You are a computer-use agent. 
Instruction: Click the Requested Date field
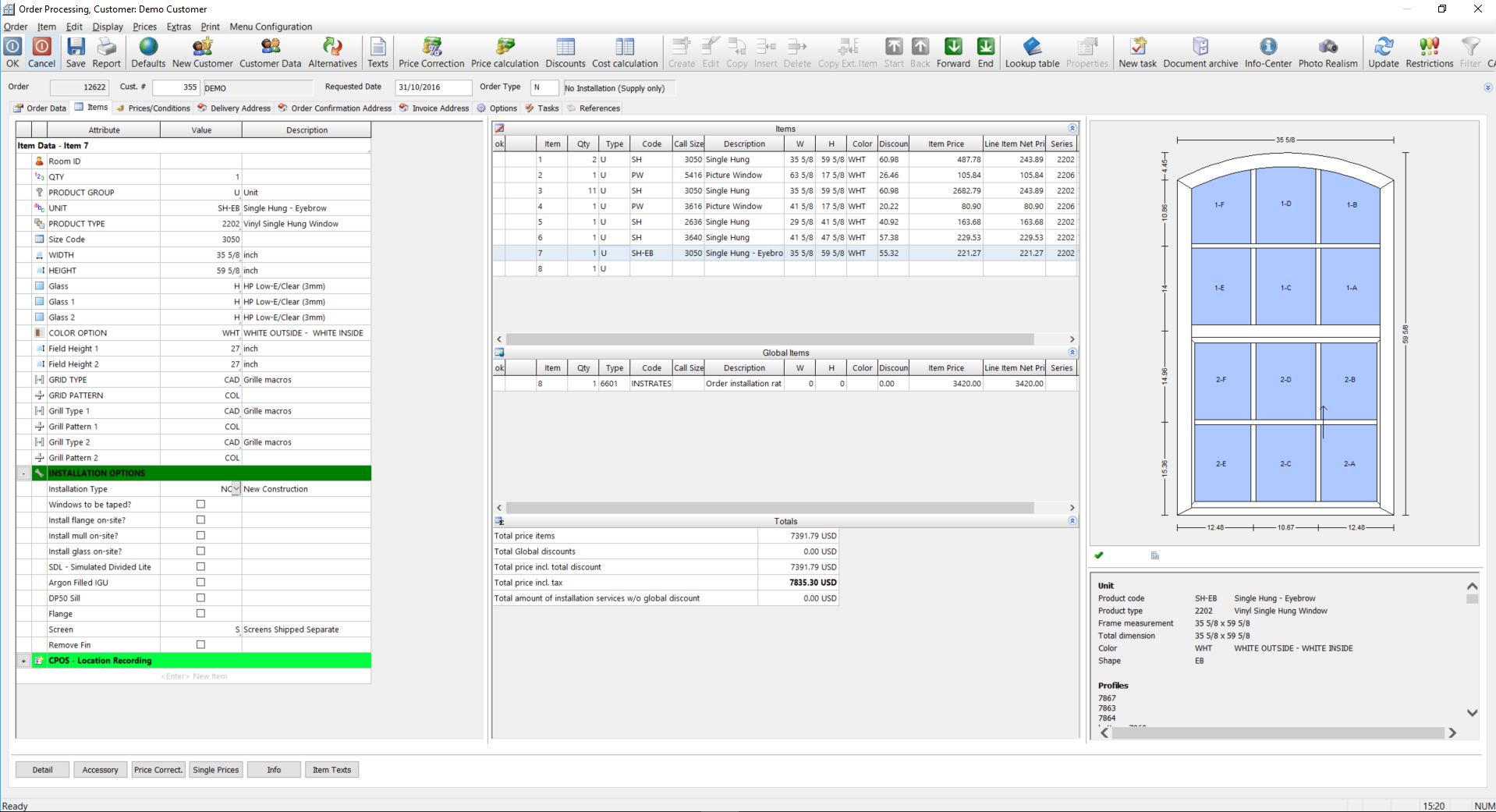click(433, 88)
